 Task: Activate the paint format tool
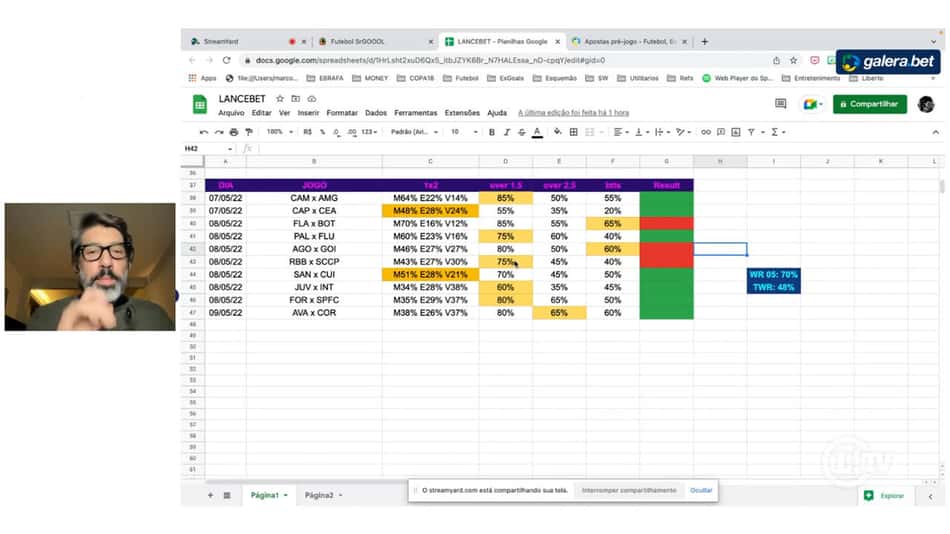pyautogui.click(x=248, y=132)
